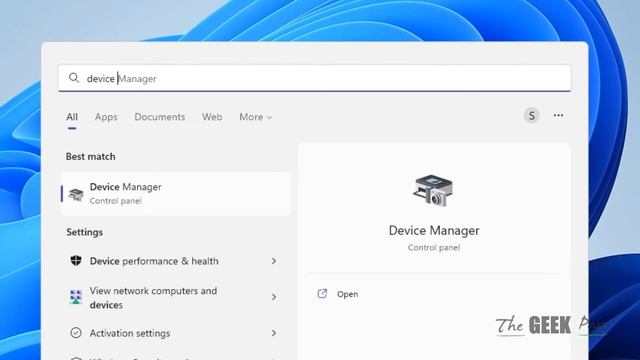Viewport: 640px width, 360px height.
Task: Switch to the Web tab
Action: pyautogui.click(x=212, y=117)
